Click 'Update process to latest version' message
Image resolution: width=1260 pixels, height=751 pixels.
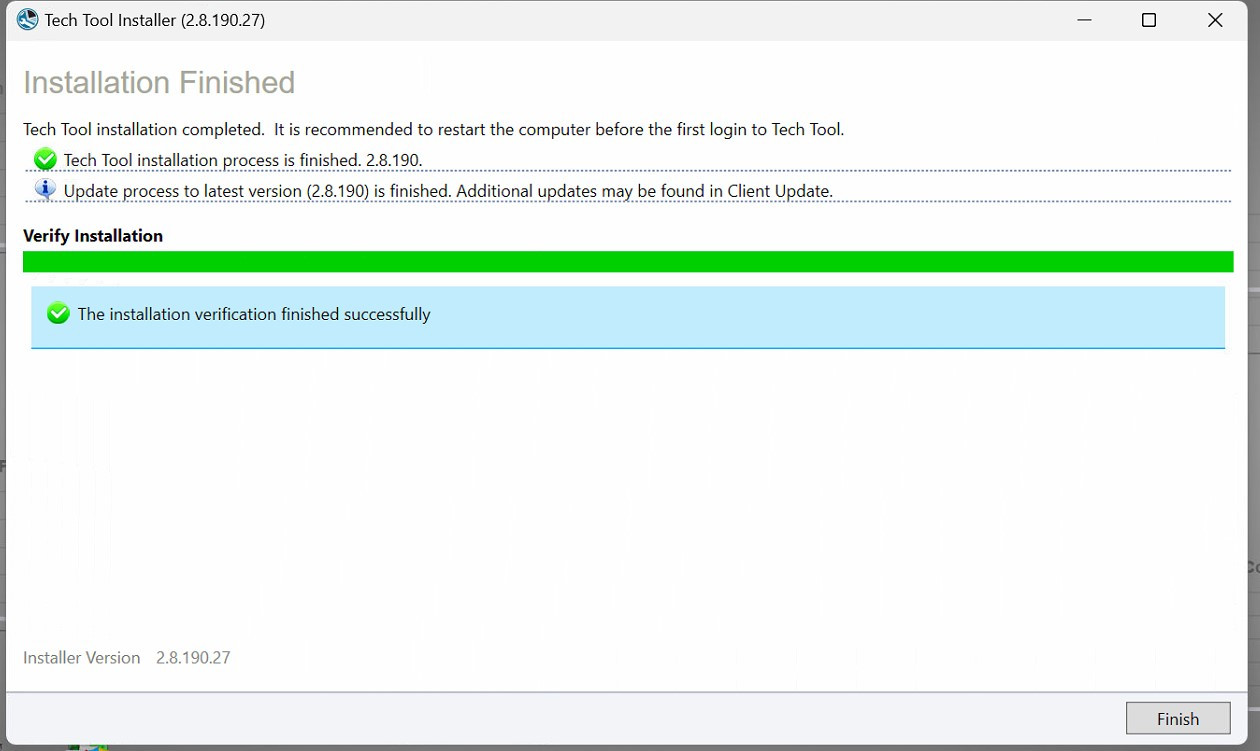tap(448, 191)
